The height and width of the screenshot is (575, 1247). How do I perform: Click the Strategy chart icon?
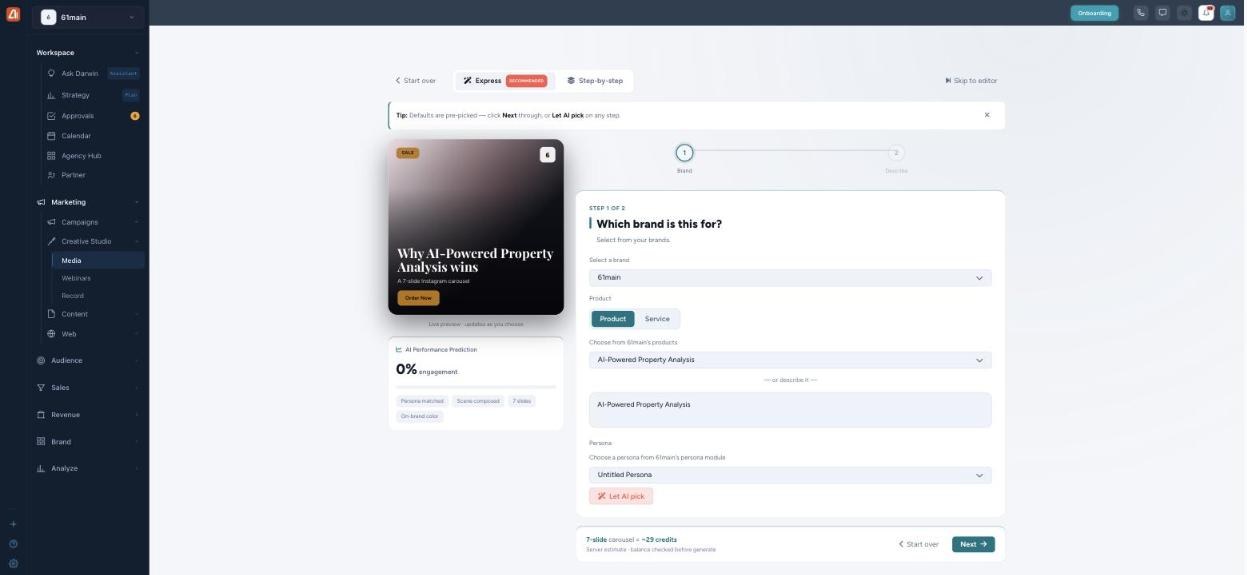52,95
